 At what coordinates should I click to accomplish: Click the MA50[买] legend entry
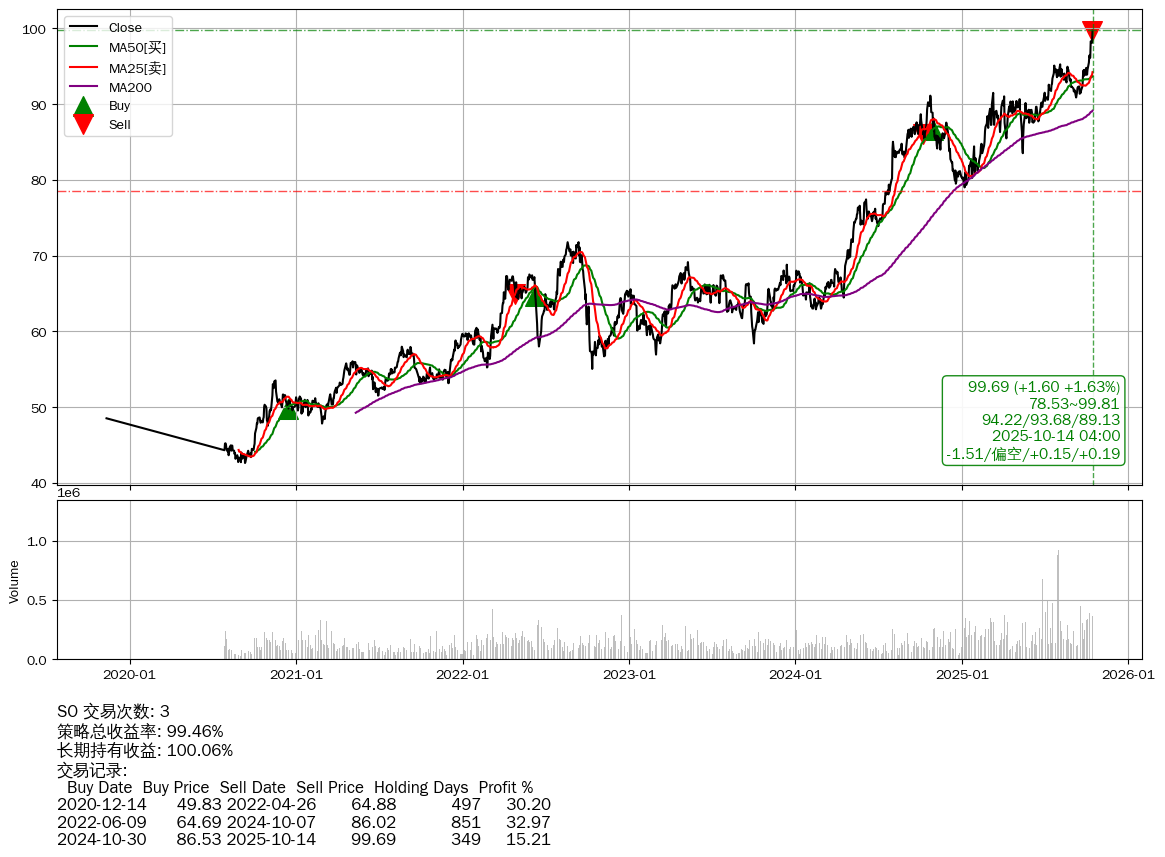(x=137, y=48)
